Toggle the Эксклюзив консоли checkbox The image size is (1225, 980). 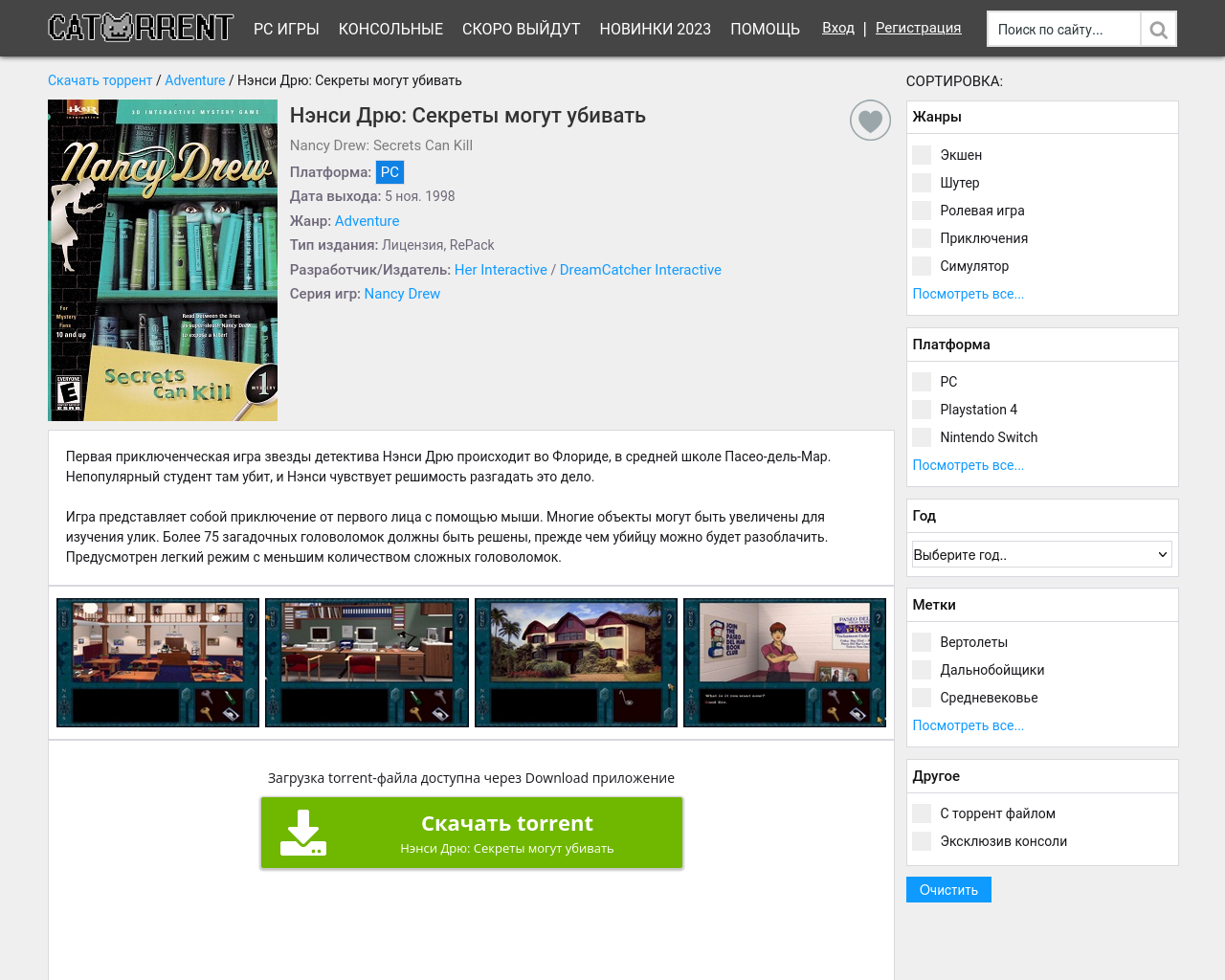(922, 841)
